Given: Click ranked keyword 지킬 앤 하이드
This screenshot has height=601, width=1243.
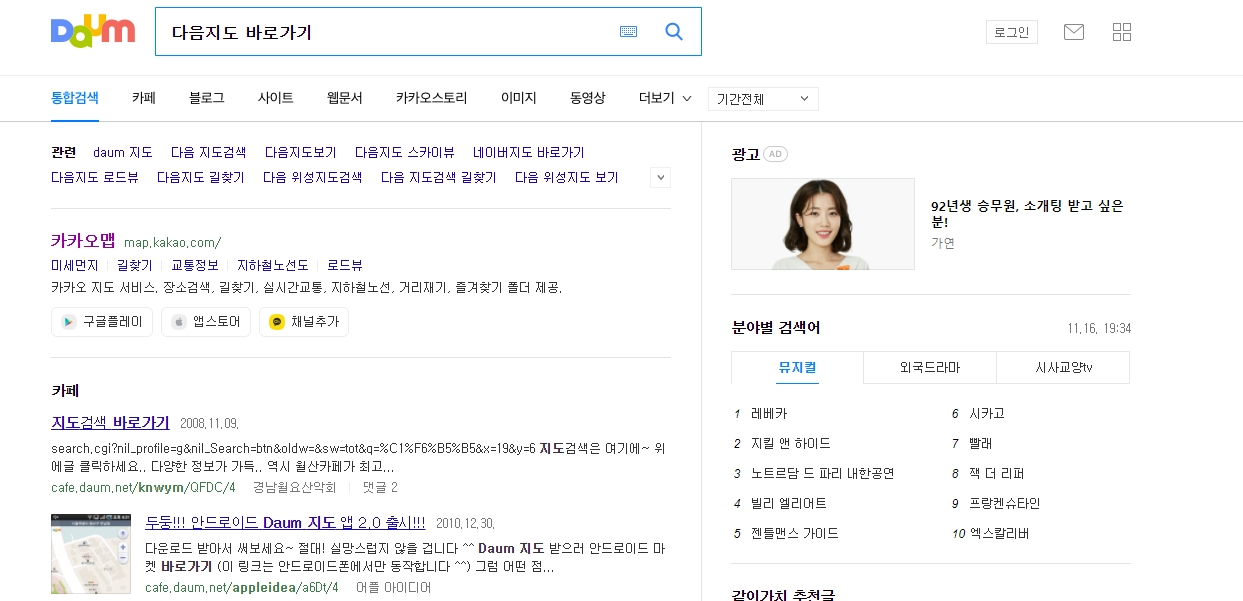Looking at the screenshot, I should 791,444.
